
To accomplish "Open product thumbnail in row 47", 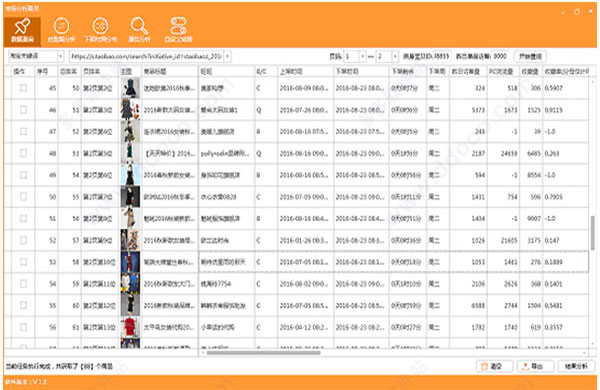I will (130, 131).
